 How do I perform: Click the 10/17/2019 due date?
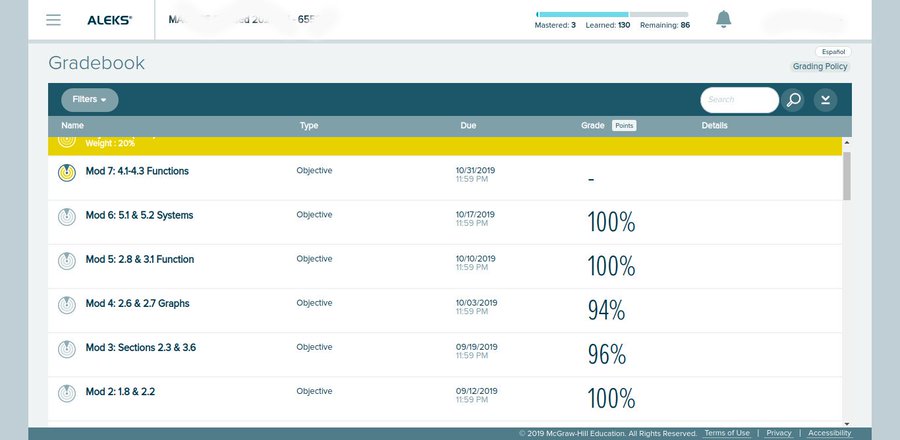pos(475,215)
